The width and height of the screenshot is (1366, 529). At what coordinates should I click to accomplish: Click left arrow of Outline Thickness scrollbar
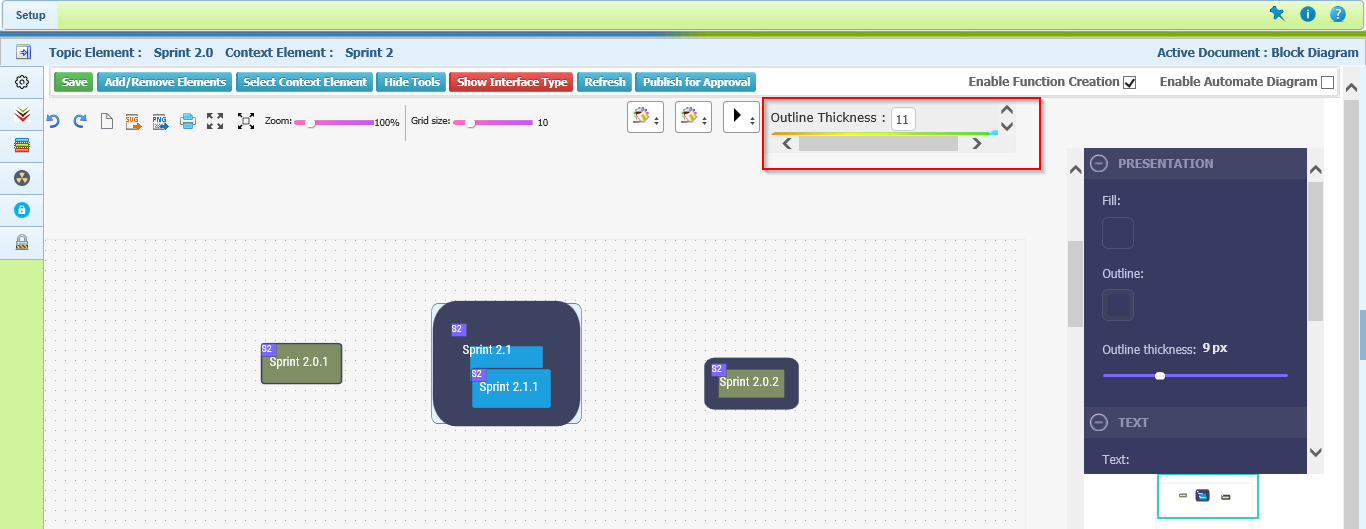pos(787,144)
